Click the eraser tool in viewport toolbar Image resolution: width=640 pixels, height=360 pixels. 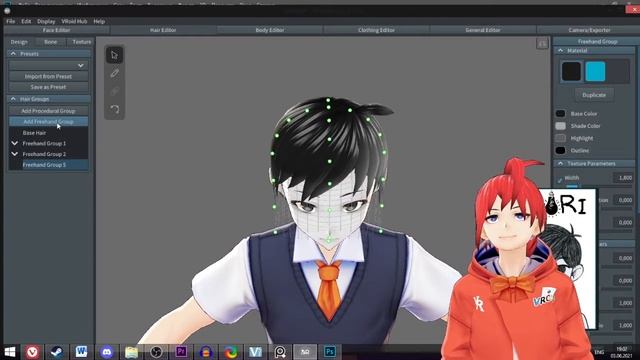pos(114,91)
